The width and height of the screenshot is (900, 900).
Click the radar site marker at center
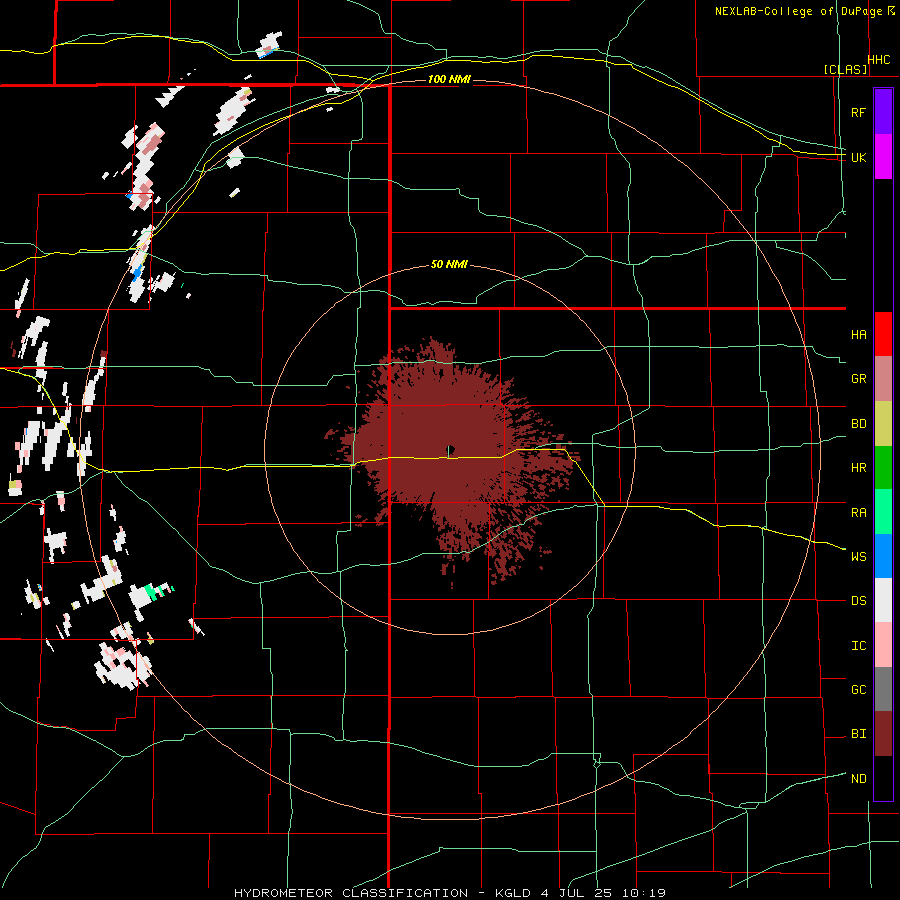point(450,450)
